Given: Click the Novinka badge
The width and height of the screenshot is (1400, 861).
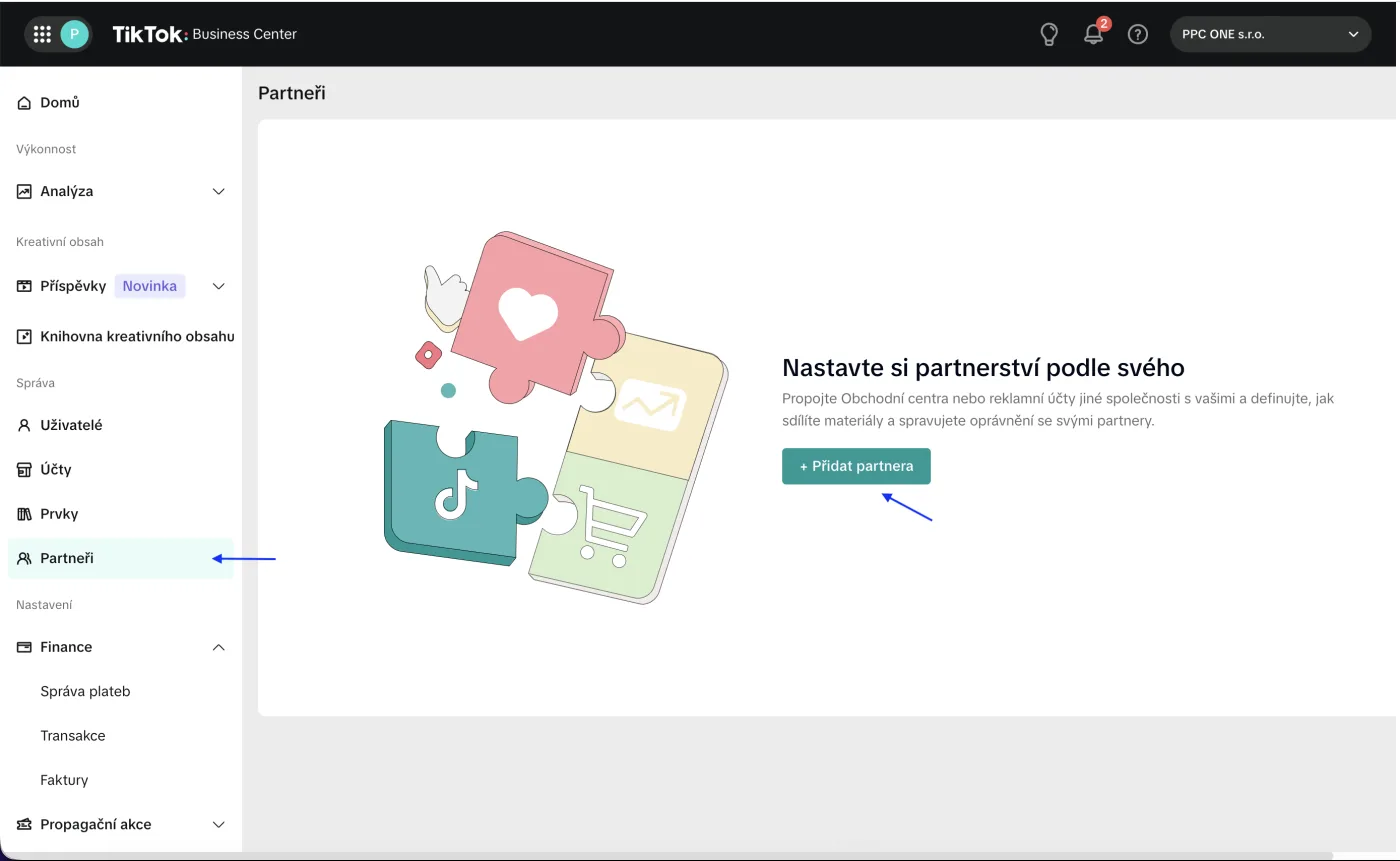Looking at the screenshot, I should tap(150, 286).
